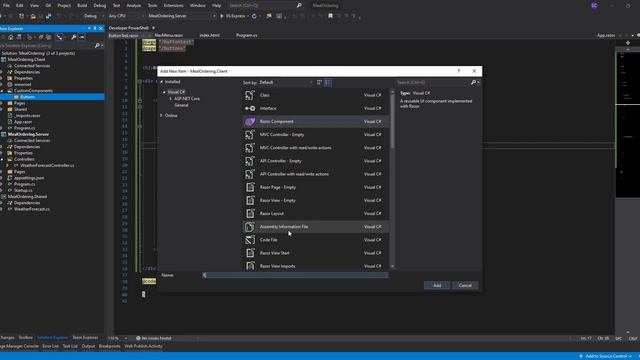Select App.razor in Solution Explorer

tap(23, 122)
